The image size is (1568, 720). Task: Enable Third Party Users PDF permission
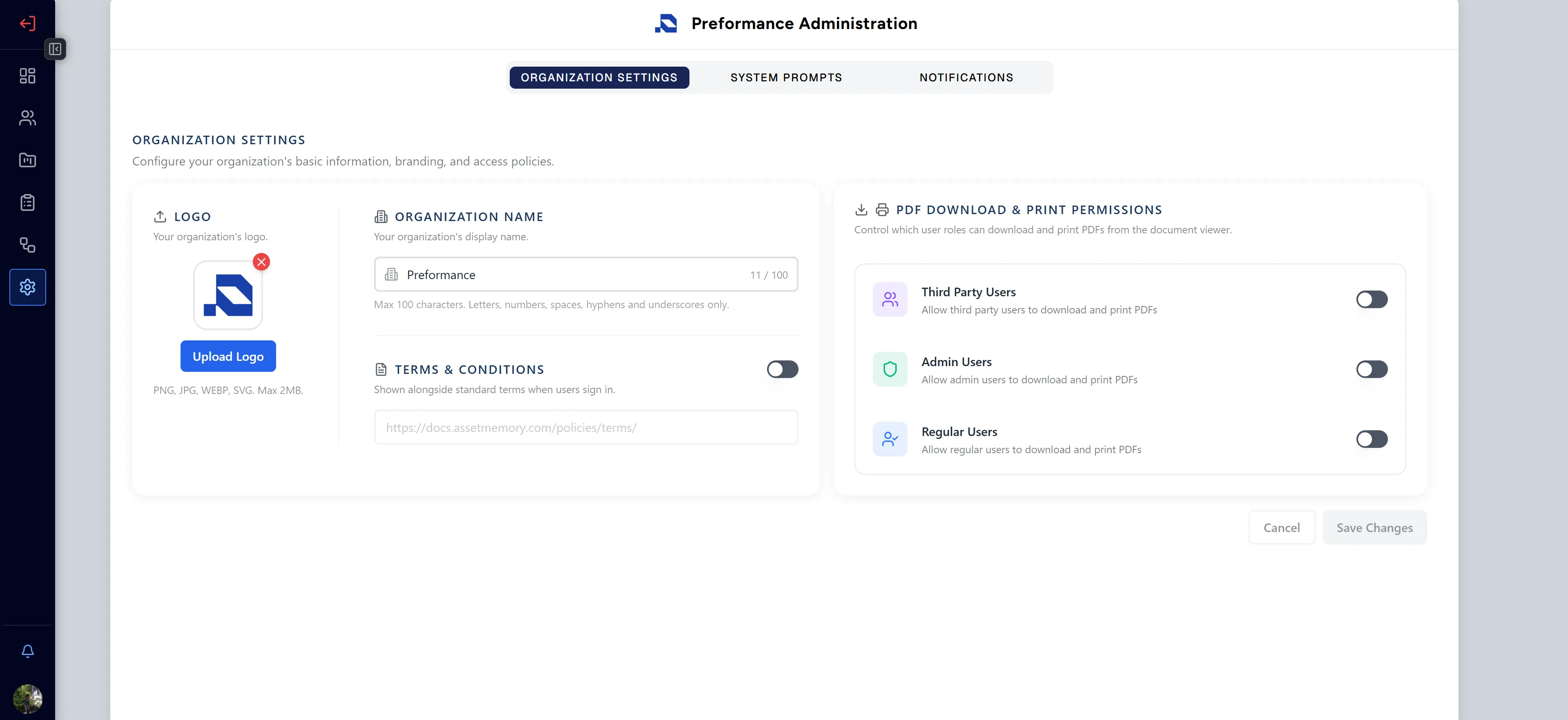coord(1372,300)
